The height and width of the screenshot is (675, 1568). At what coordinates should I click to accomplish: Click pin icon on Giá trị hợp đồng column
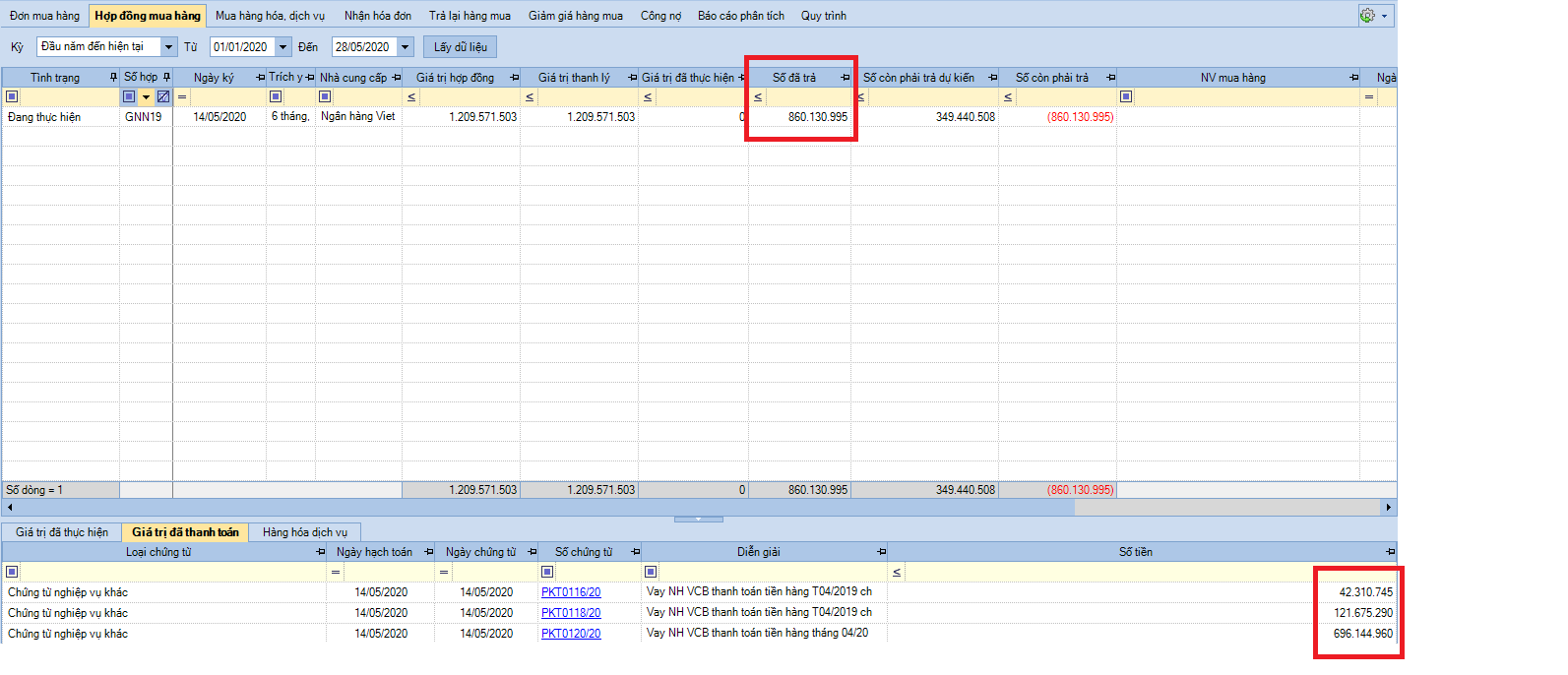(514, 78)
